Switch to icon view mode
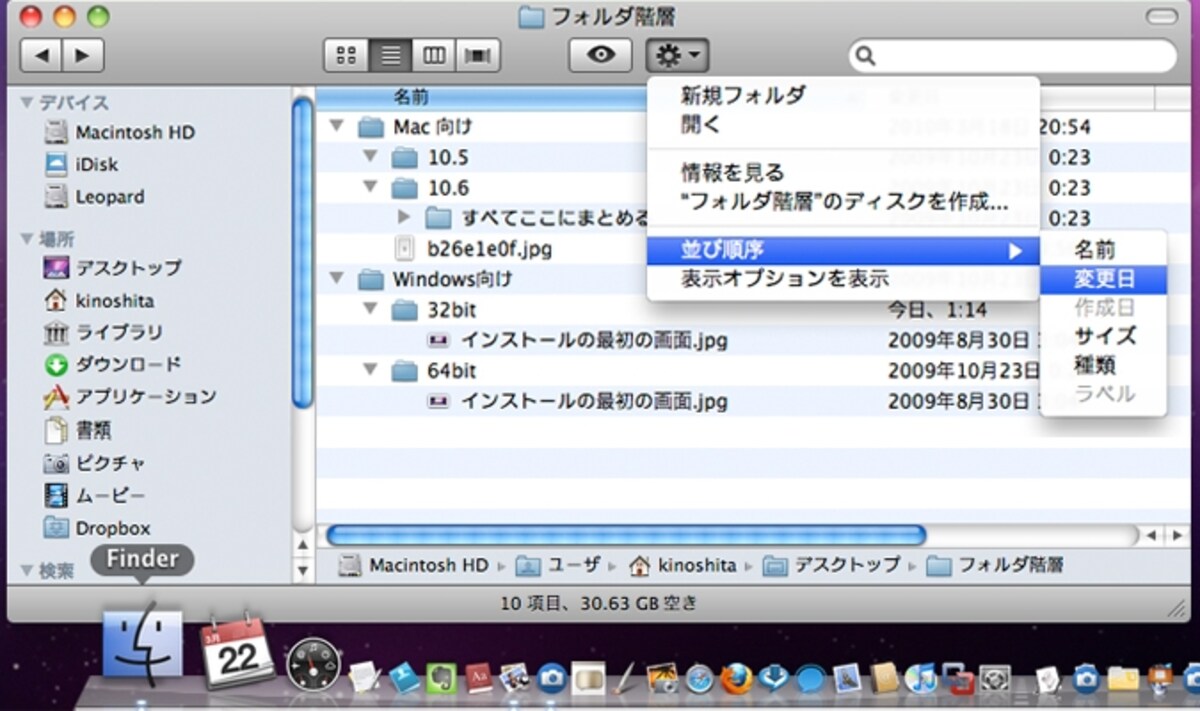 pos(347,55)
